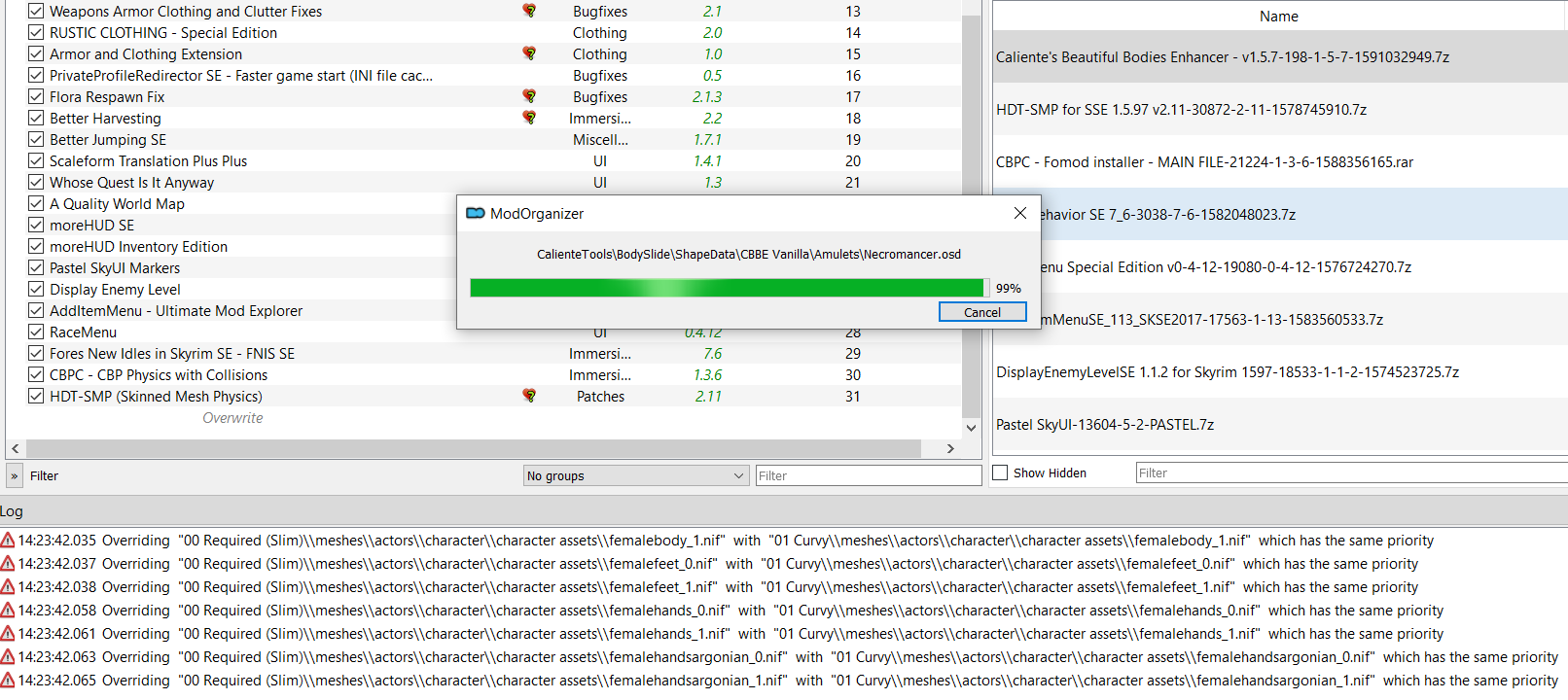Click the Name column header in downloads
Screen dimensions: 1568x700
1279,16
